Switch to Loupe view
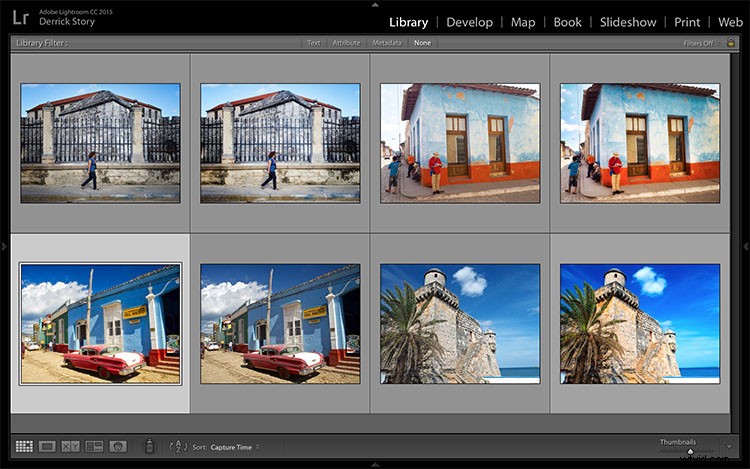The width and height of the screenshot is (750, 469). point(47,447)
